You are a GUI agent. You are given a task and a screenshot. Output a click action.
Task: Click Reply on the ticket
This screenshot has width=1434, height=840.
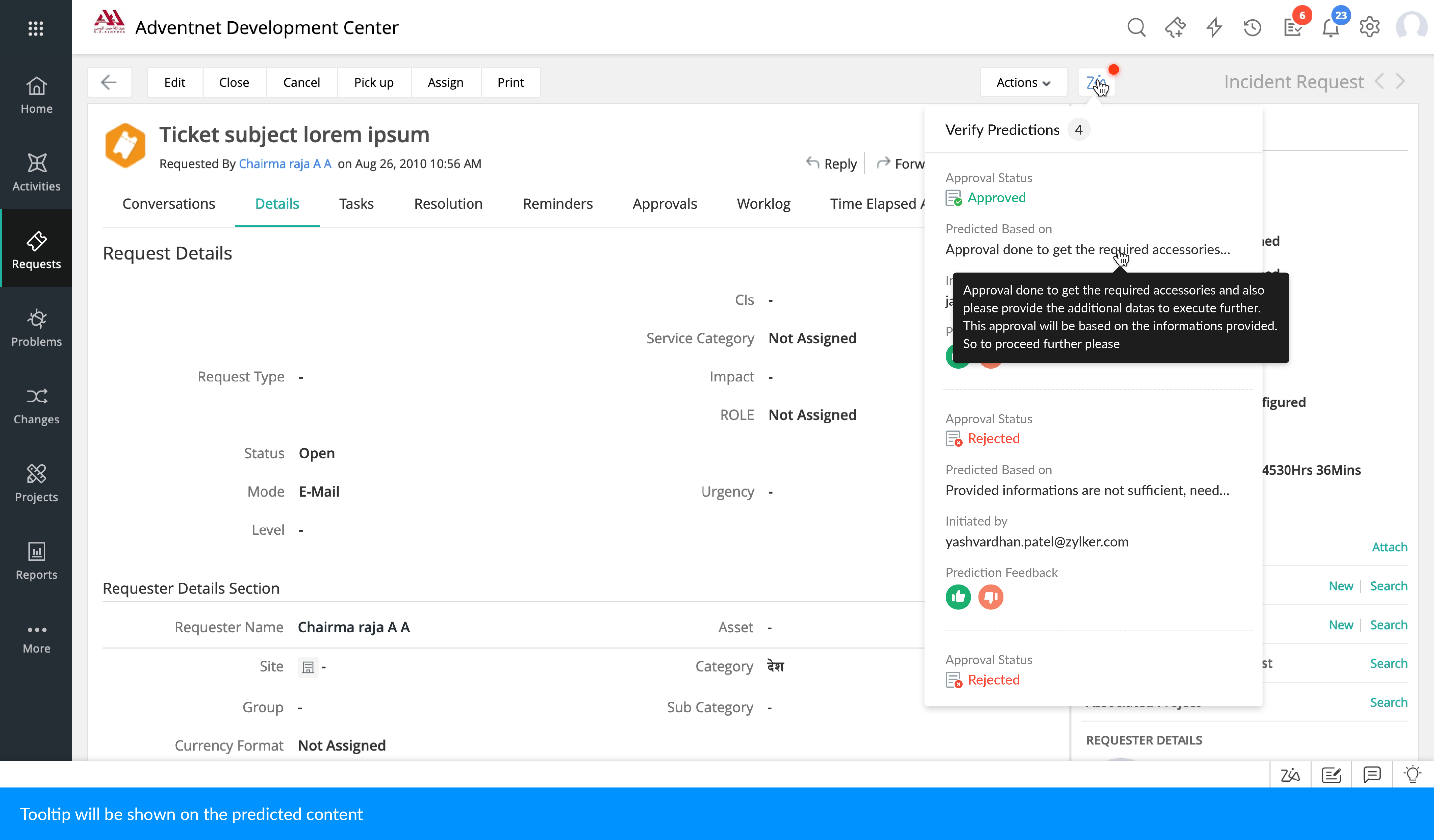831,164
